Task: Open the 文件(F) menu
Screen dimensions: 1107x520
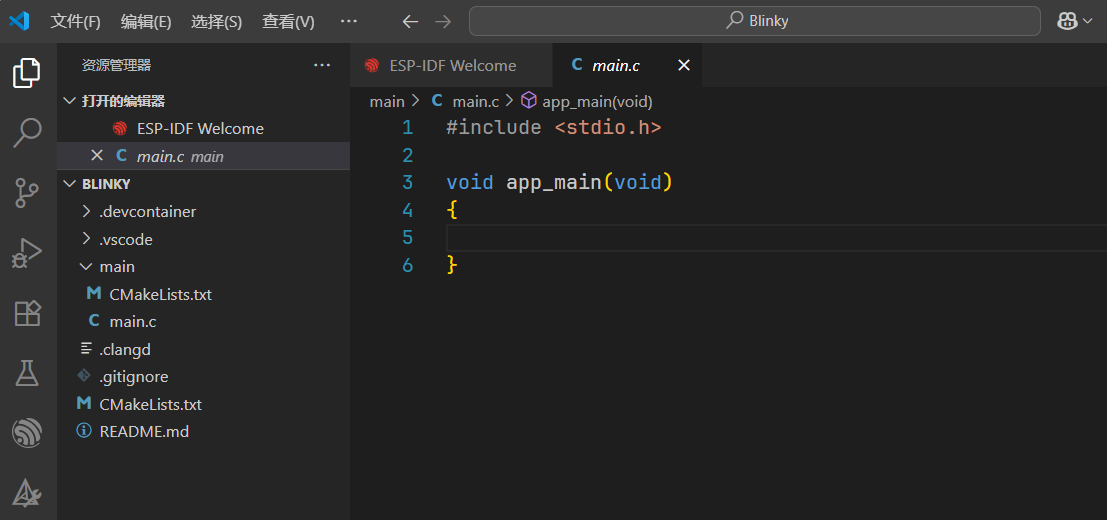Action: [x=75, y=21]
